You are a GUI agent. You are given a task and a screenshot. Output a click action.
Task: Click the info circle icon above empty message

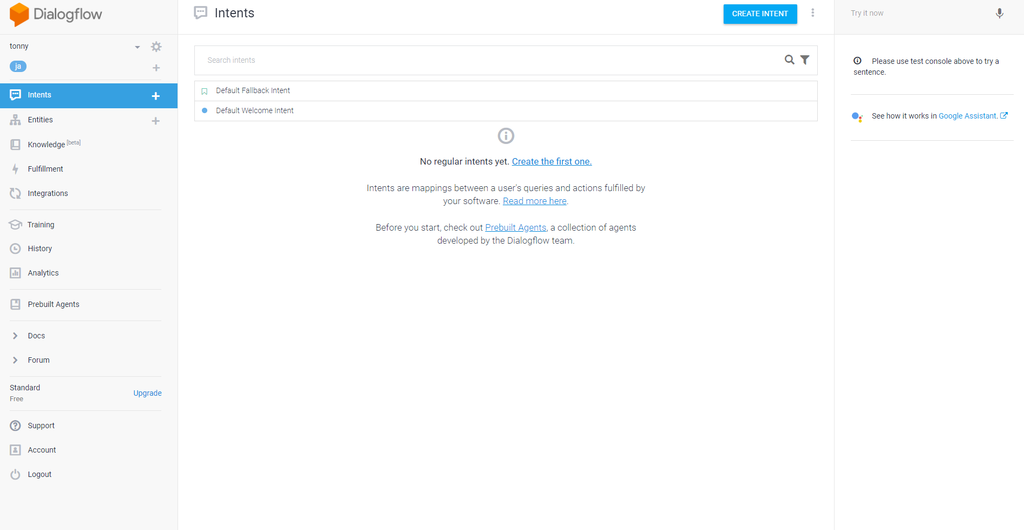506,136
